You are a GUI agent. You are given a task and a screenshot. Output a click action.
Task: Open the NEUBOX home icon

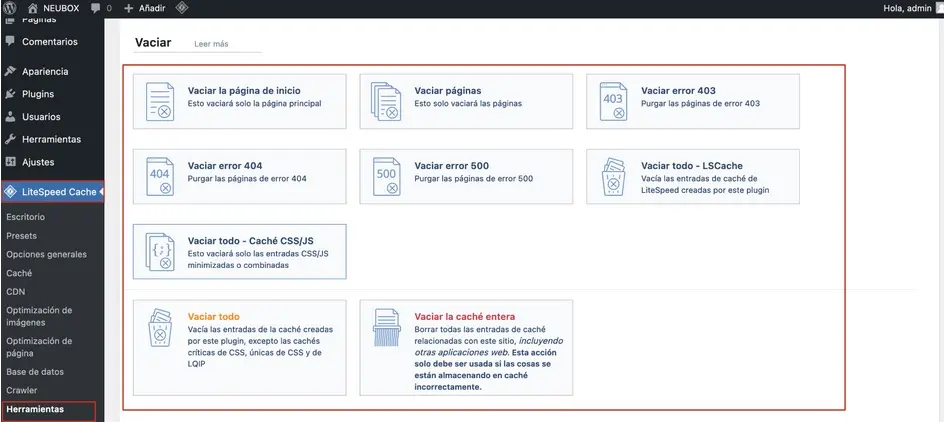(x=33, y=8)
